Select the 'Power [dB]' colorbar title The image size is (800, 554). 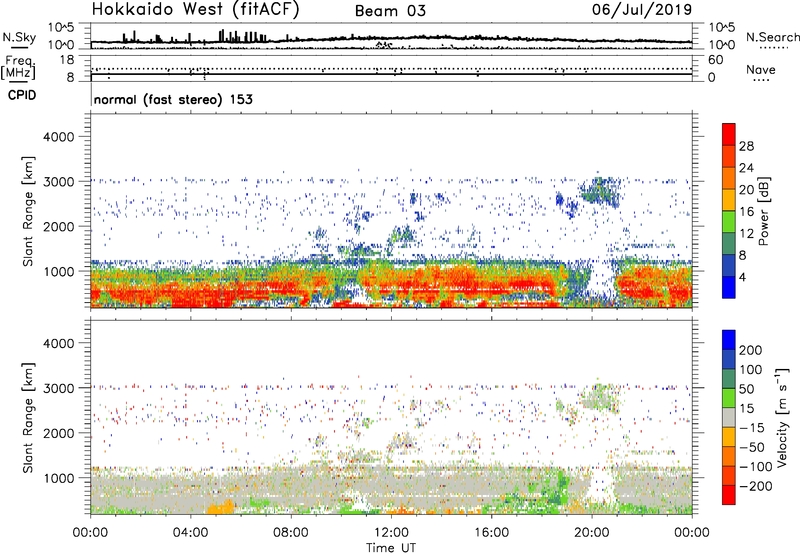click(763, 211)
